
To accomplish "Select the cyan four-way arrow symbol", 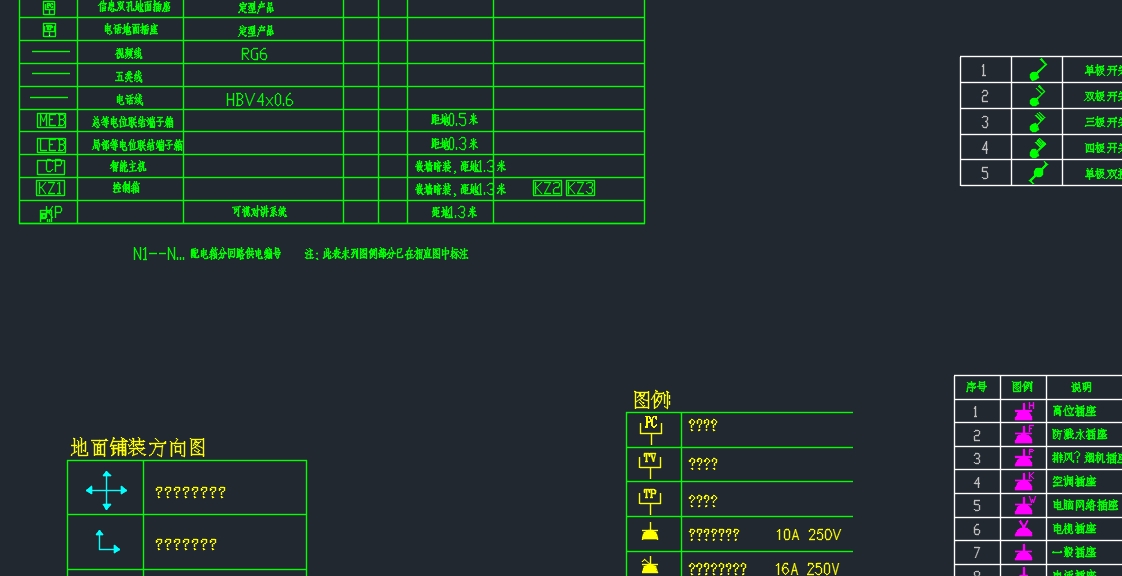I will click(107, 490).
